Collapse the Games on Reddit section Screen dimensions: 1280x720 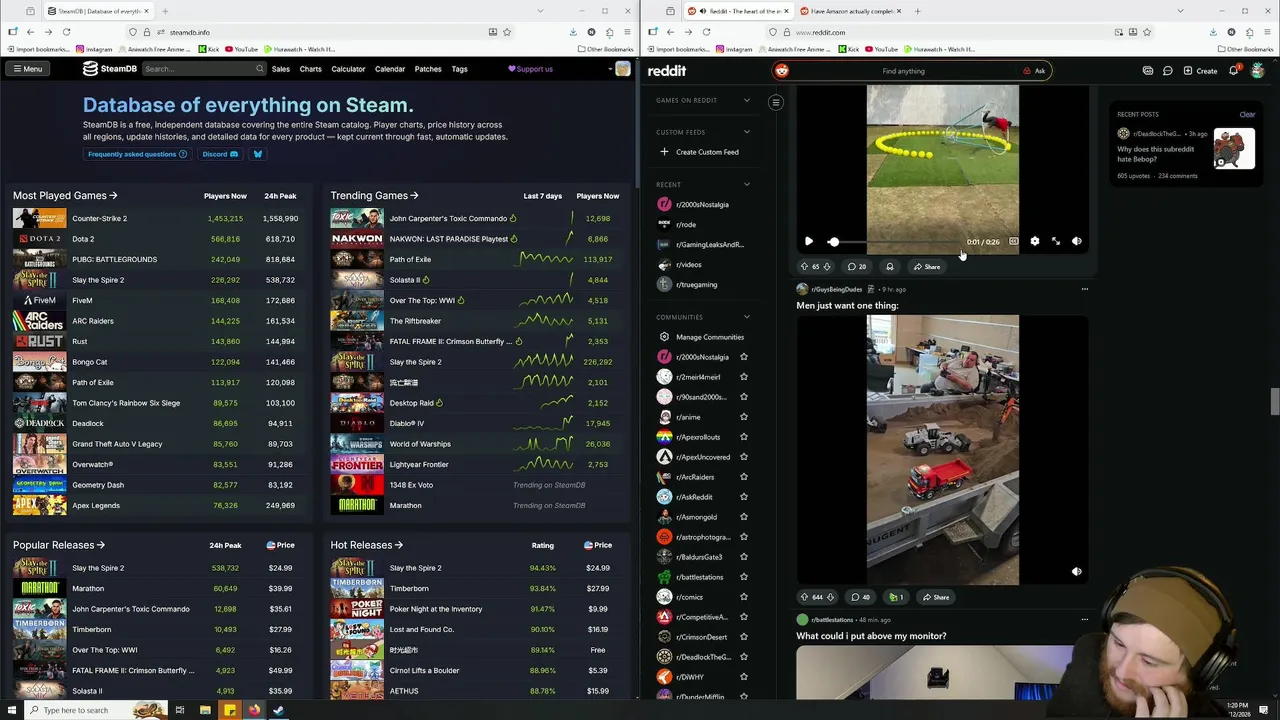(x=746, y=100)
